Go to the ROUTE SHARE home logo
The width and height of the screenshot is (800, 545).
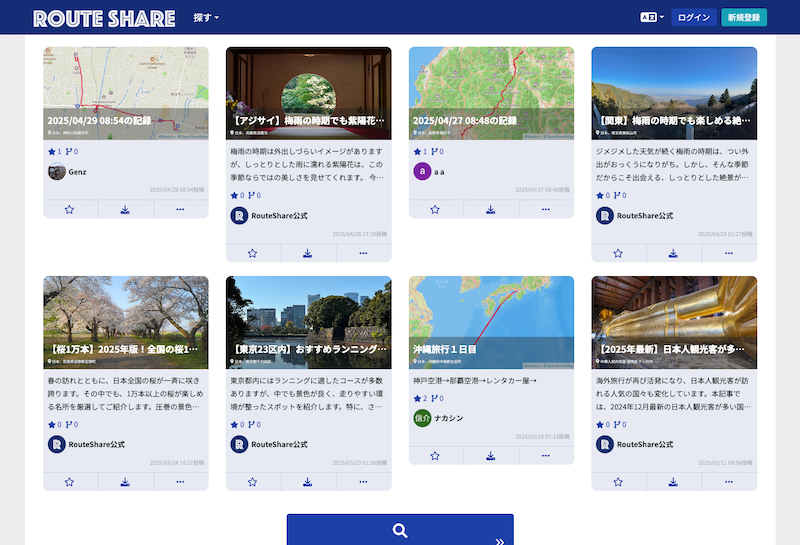tap(104, 18)
